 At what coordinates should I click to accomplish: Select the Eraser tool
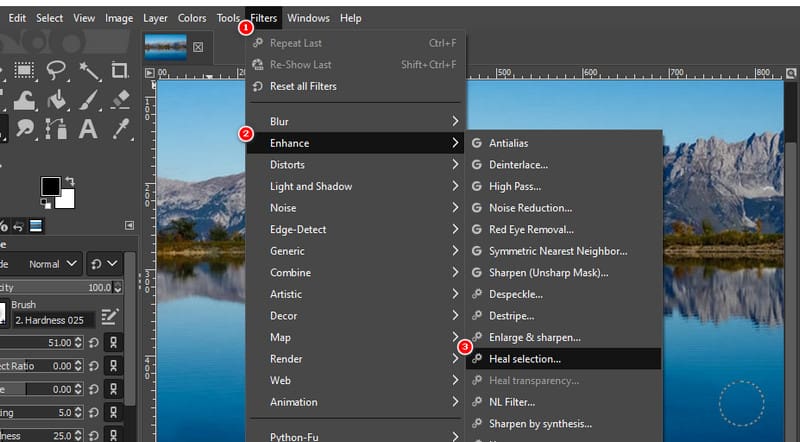tap(120, 99)
